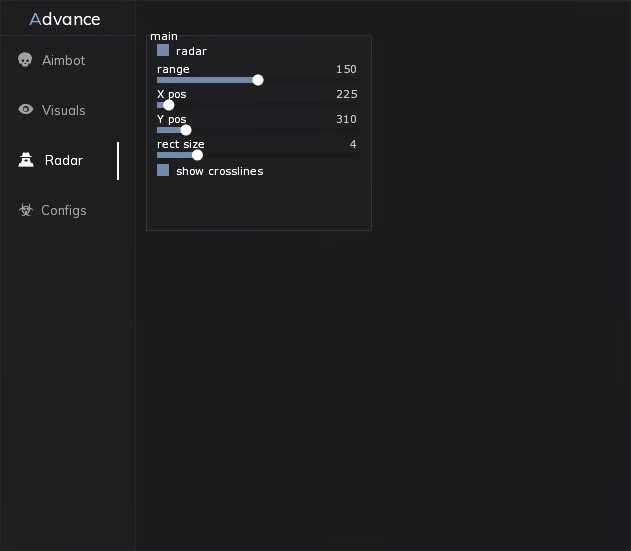The height and width of the screenshot is (551, 631).
Task: Click the range slider handle
Action: point(258,80)
